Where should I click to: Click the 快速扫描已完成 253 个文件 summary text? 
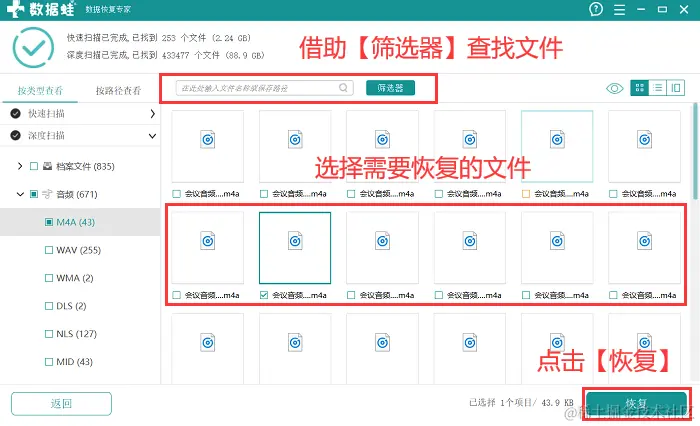[x=159, y=38]
